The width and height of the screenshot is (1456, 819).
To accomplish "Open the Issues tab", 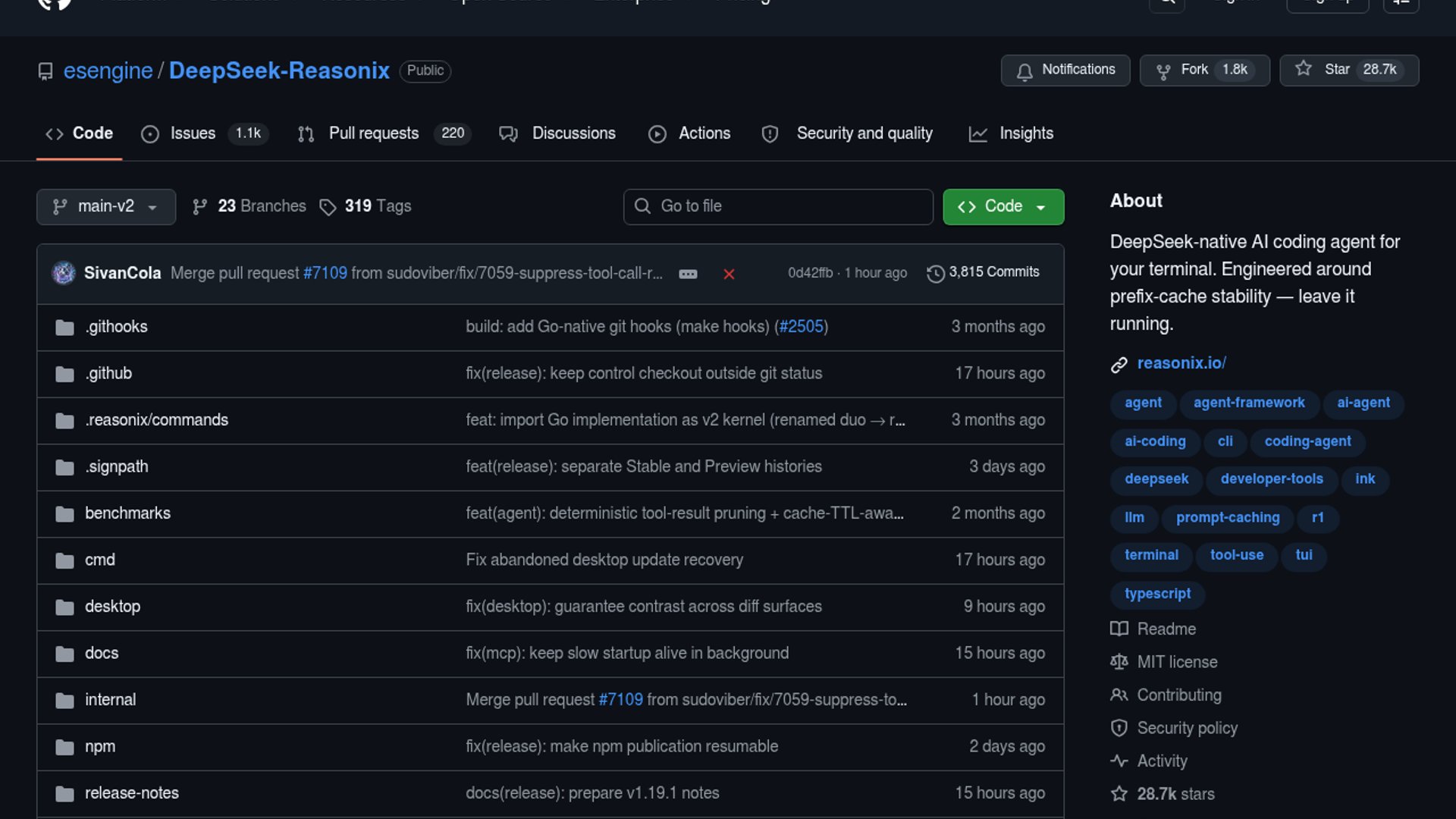I will 204,133.
